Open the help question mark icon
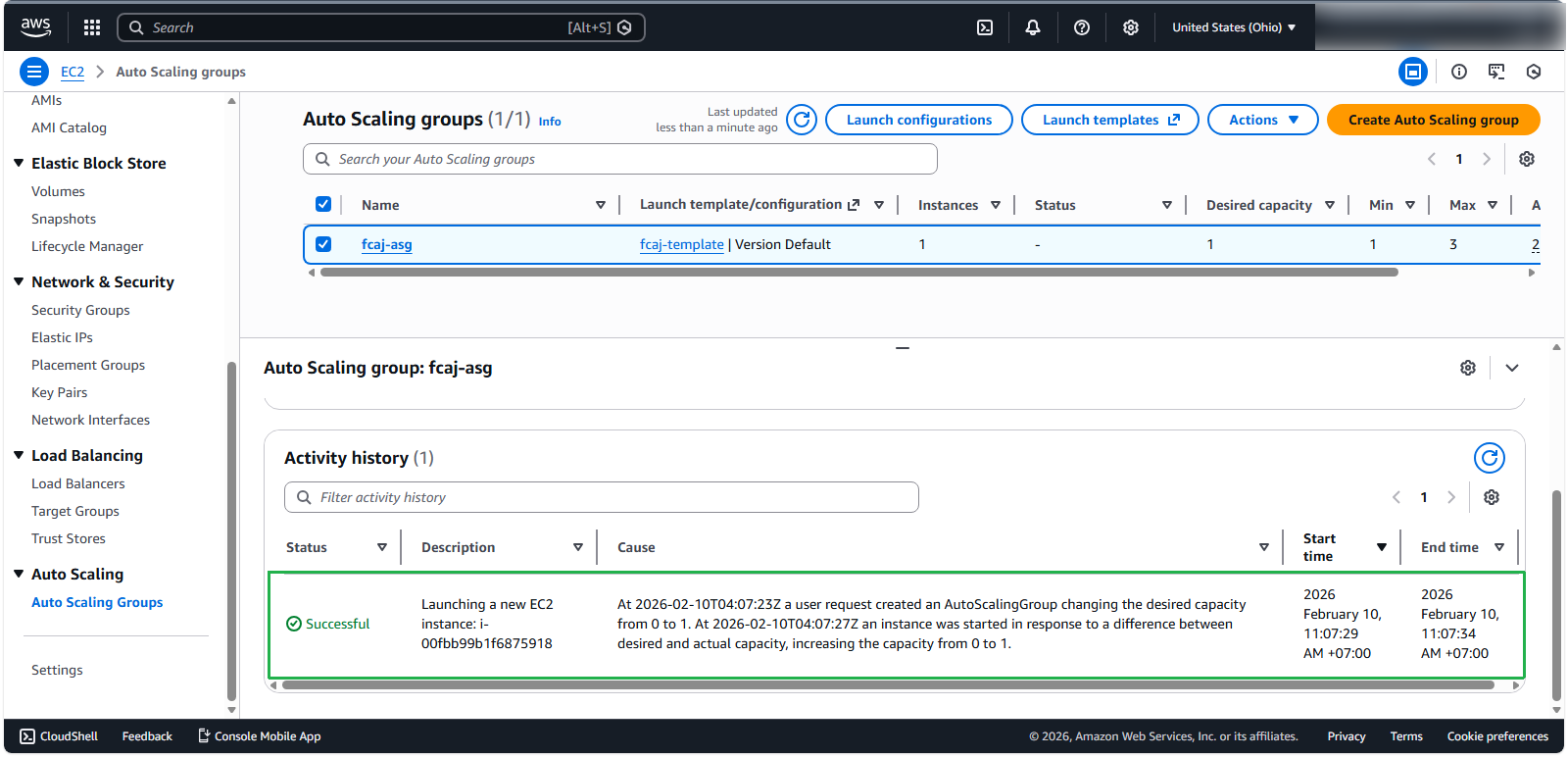Image resolution: width=1568 pixels, height=757 pixels. (x=1082, y=27)
